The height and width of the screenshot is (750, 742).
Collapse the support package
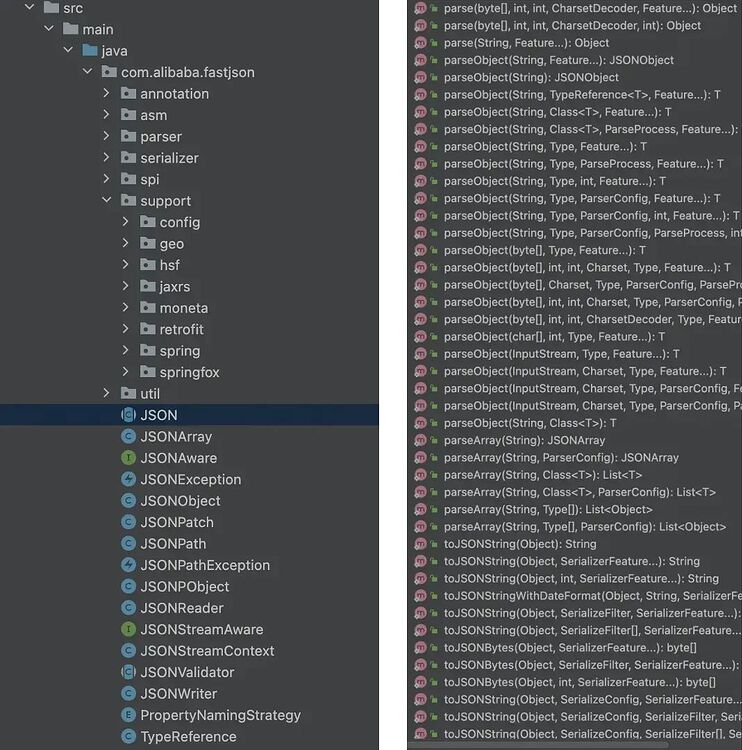[x=107, y=200]
